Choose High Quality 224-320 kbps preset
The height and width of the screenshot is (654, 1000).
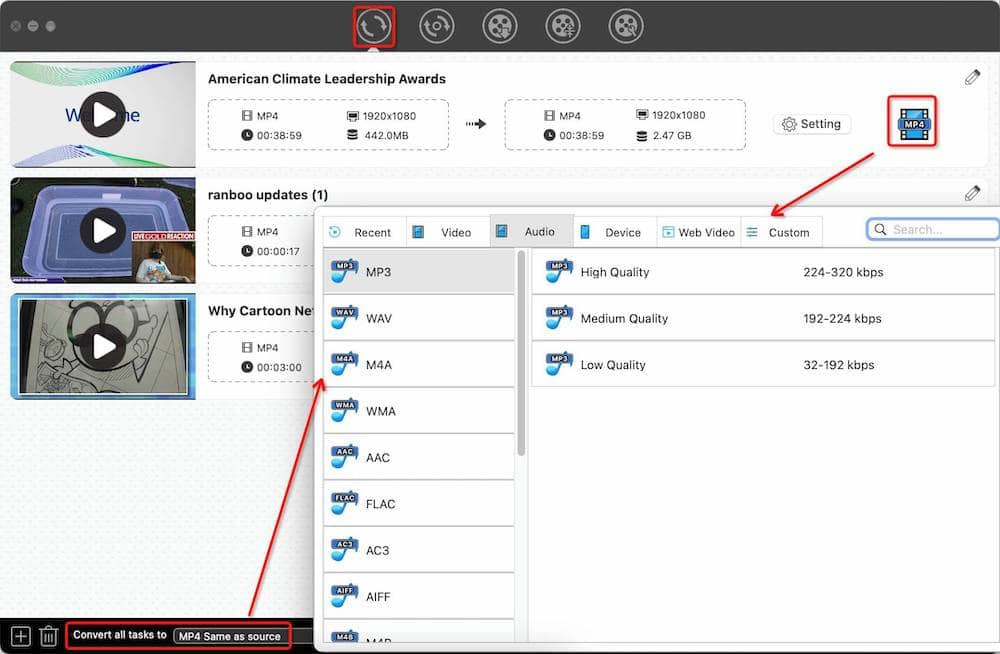tap(763, 272)
